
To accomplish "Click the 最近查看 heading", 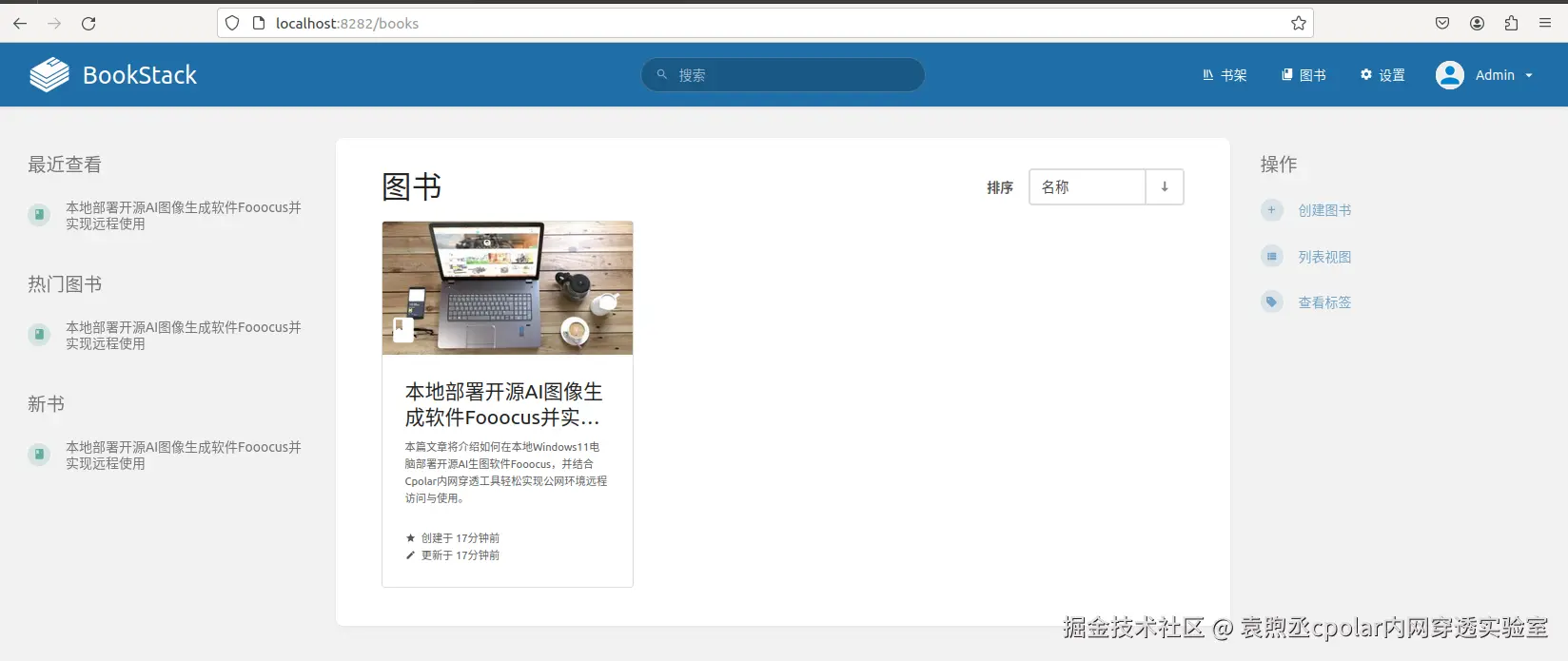I will point(65,165).
